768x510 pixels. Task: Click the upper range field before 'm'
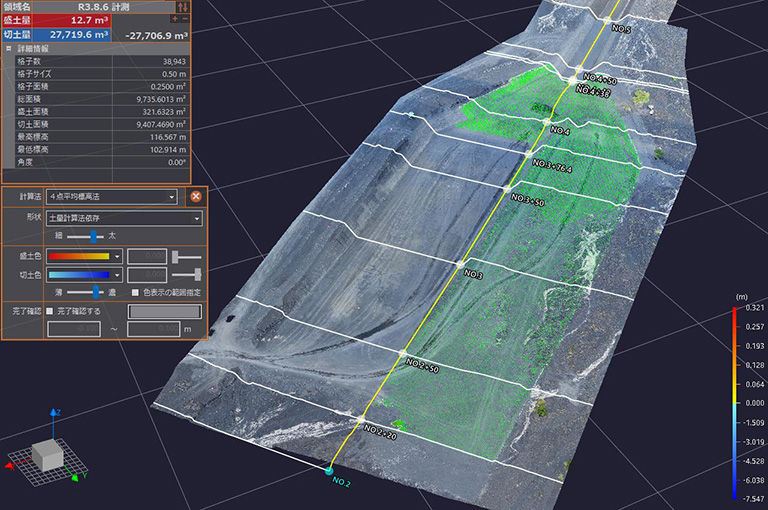(154, 329)
